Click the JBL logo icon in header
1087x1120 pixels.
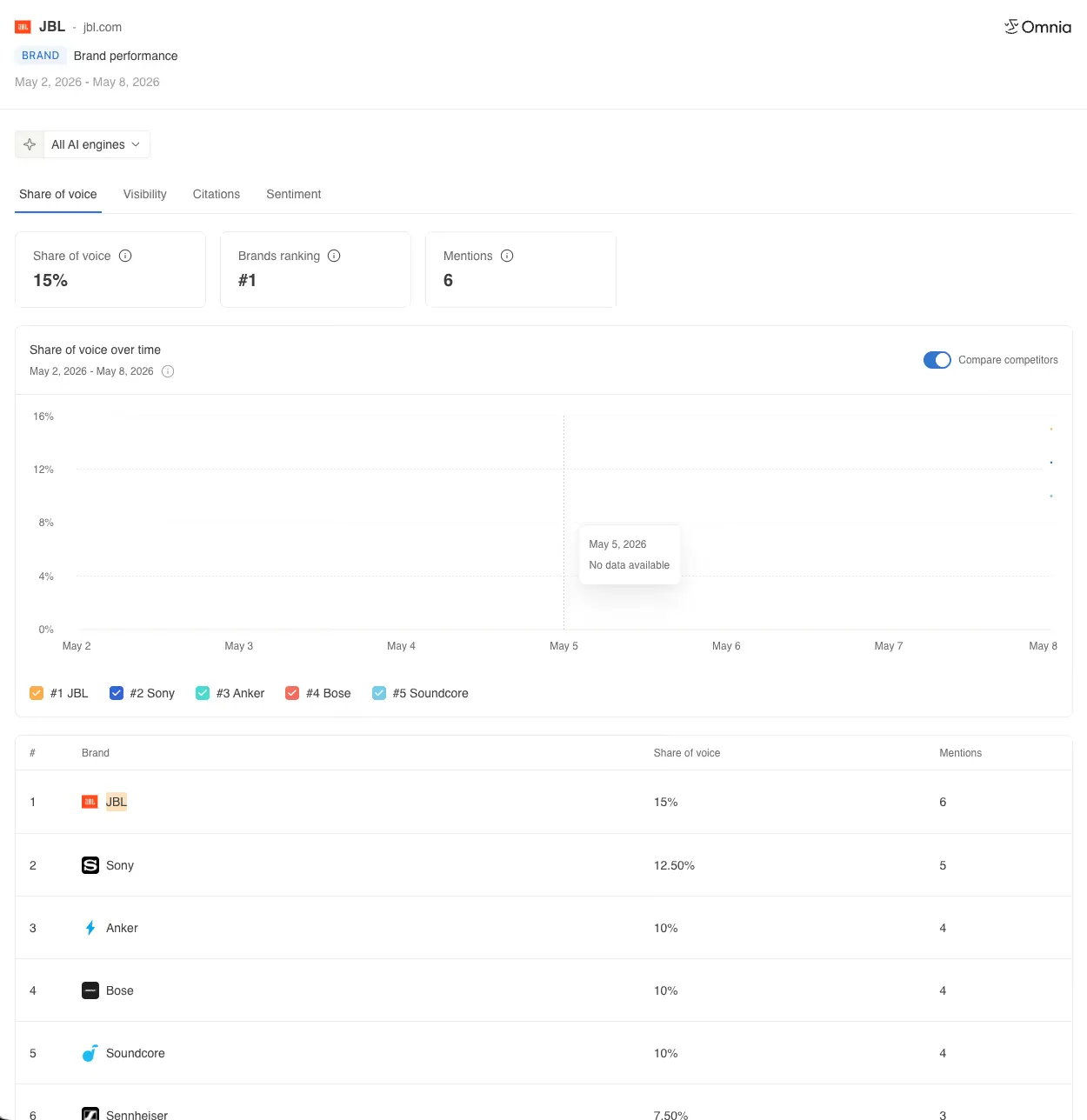click(23, 27)
